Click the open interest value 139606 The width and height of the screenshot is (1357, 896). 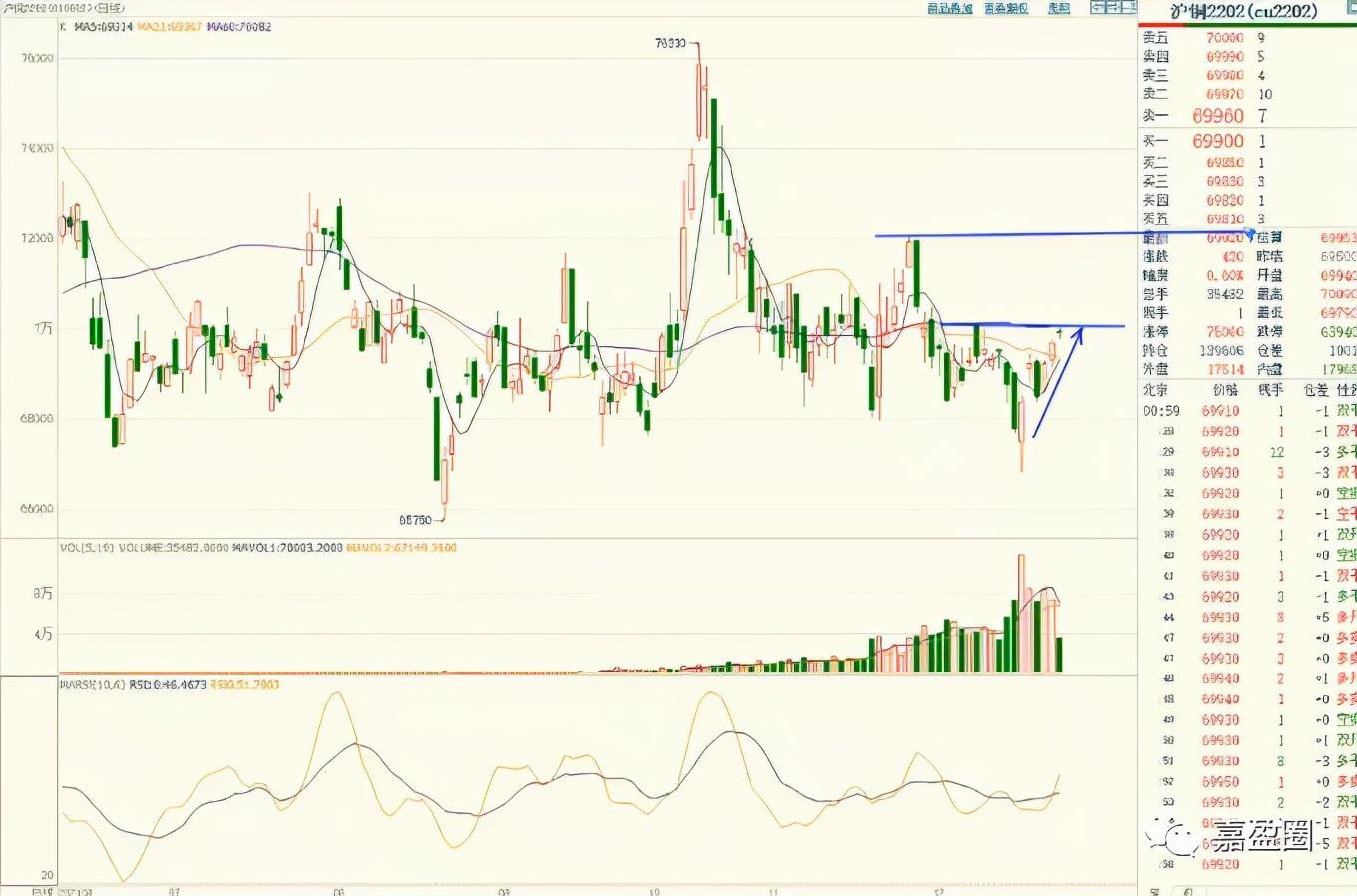(1222, 351)
